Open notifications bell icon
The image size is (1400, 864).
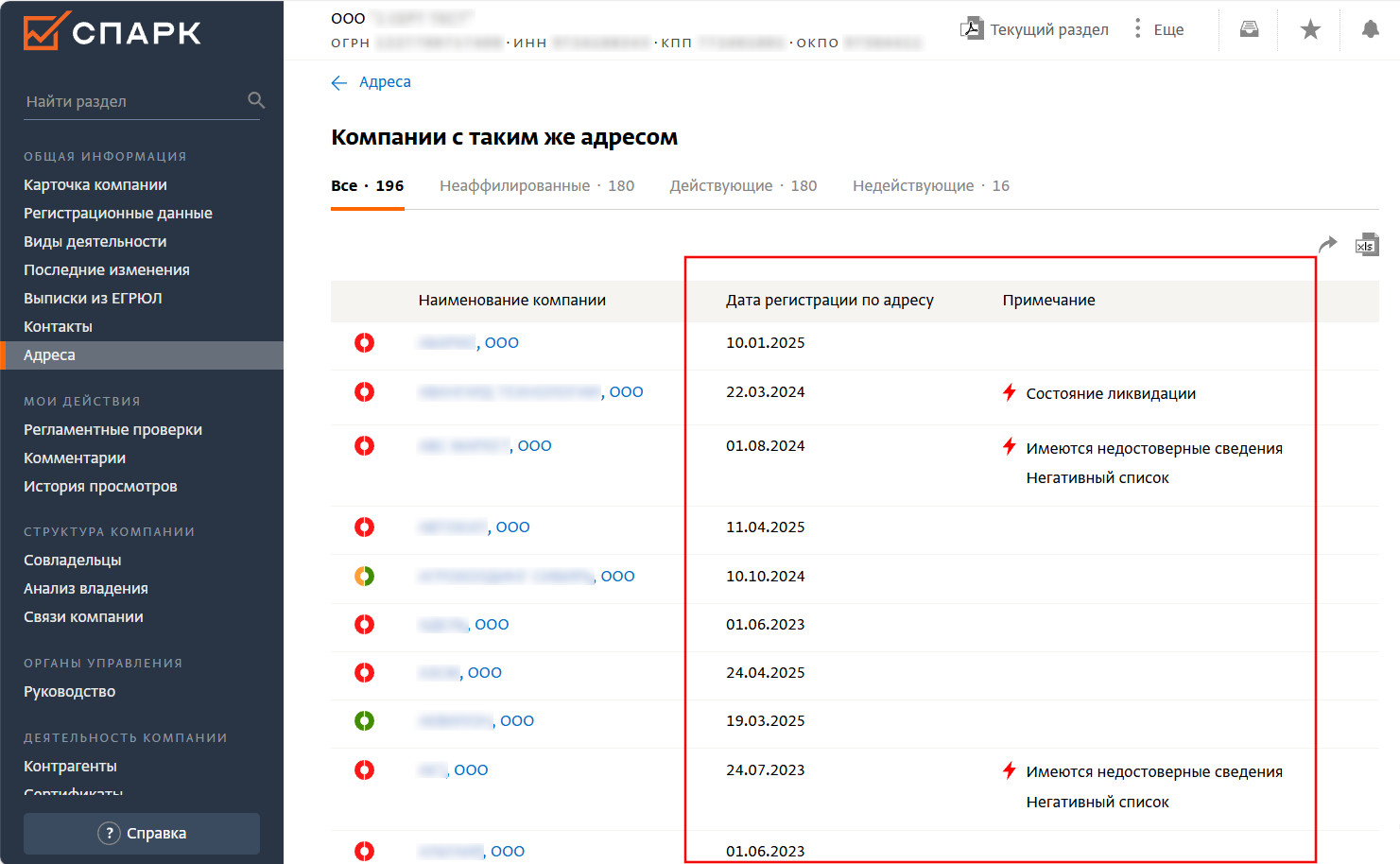point(1370,30)
